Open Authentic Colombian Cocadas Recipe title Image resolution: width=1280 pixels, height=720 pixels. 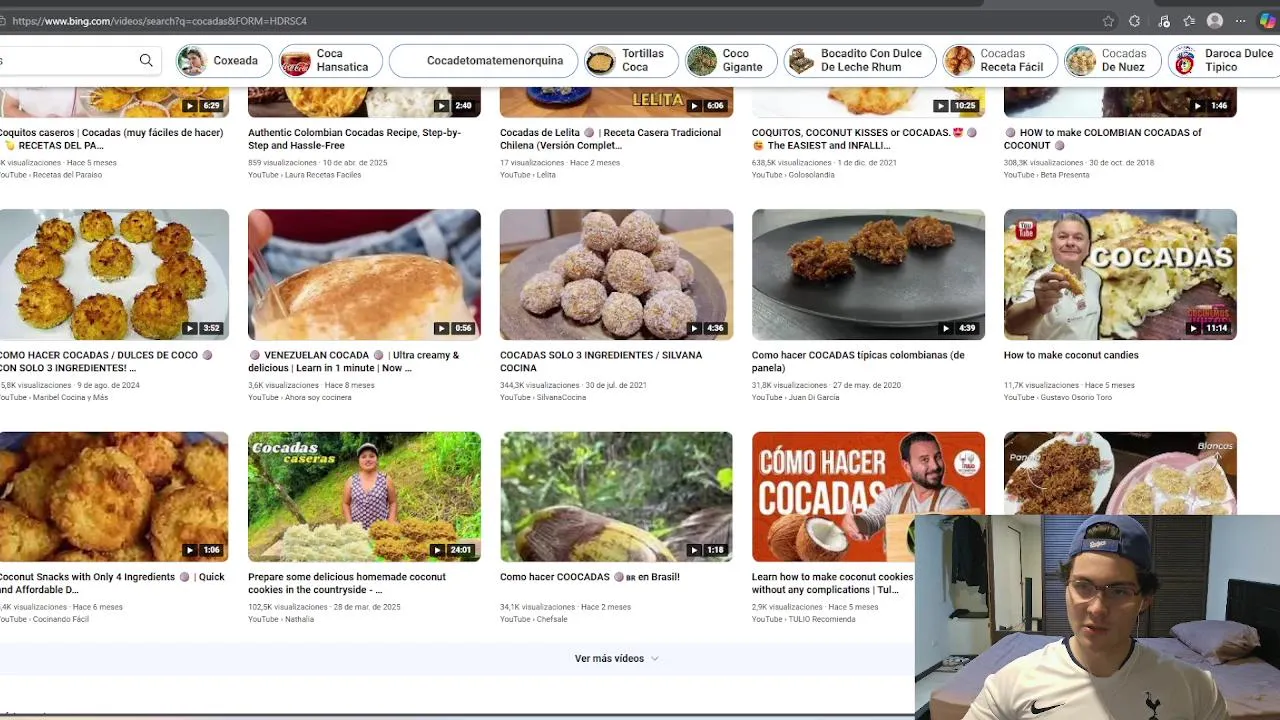point(355,139)
